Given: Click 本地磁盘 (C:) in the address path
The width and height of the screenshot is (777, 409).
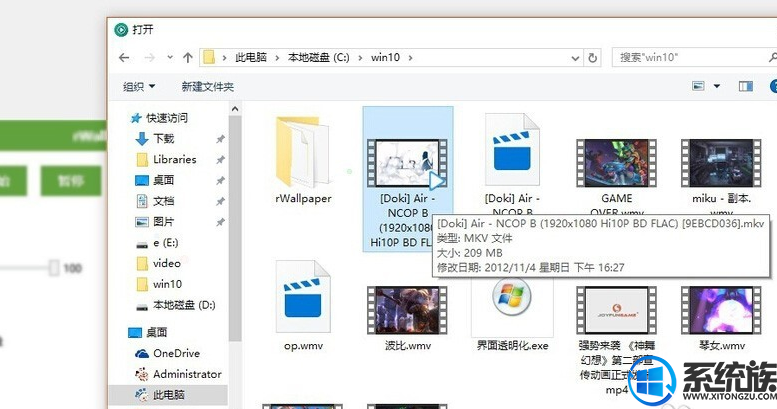Looking at the screenshot, I should pos(318,58).
